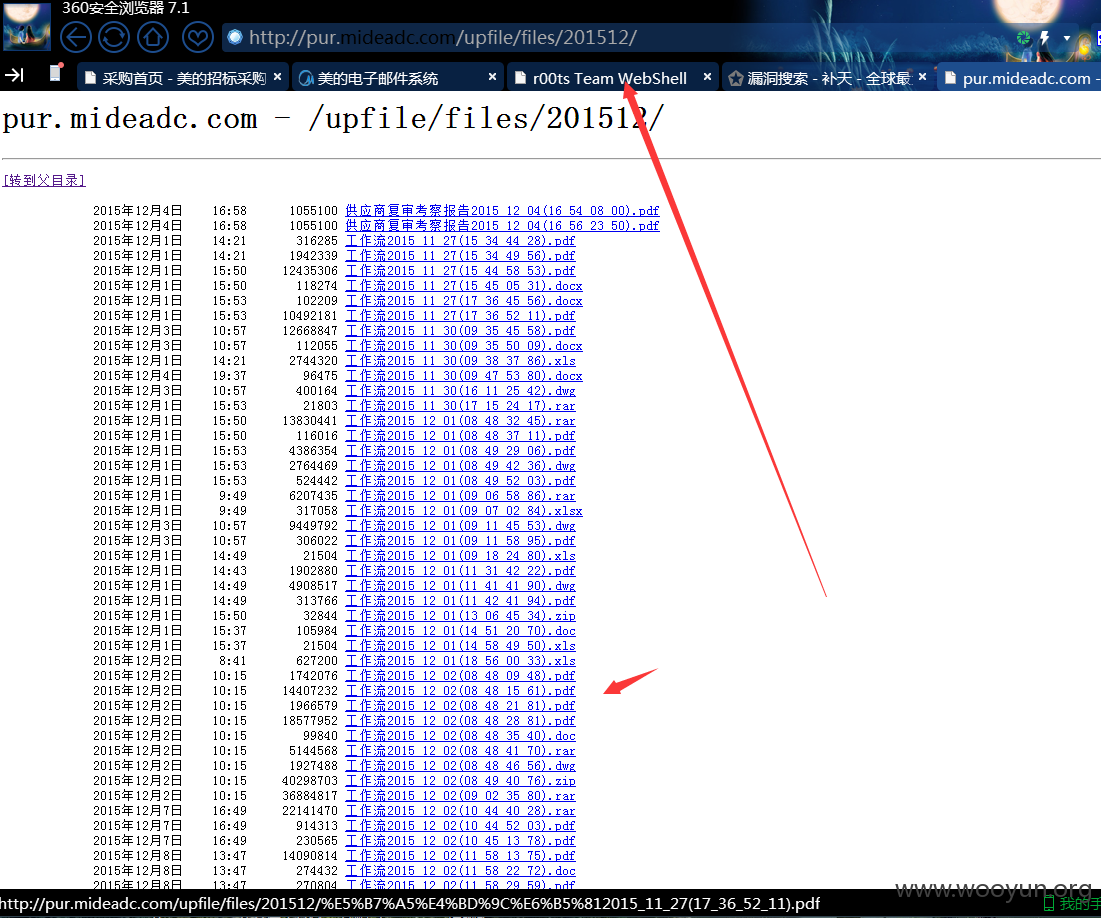
Task: Open 工作流2015_11_30(17_15_24_17).rar
Action: (x=460, y=406)
